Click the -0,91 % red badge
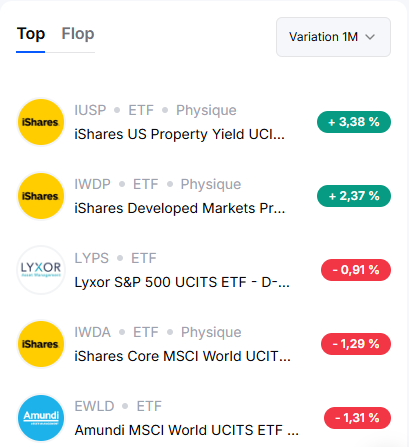The width and height of the screenshot is (409, 447). pos(356,270)
